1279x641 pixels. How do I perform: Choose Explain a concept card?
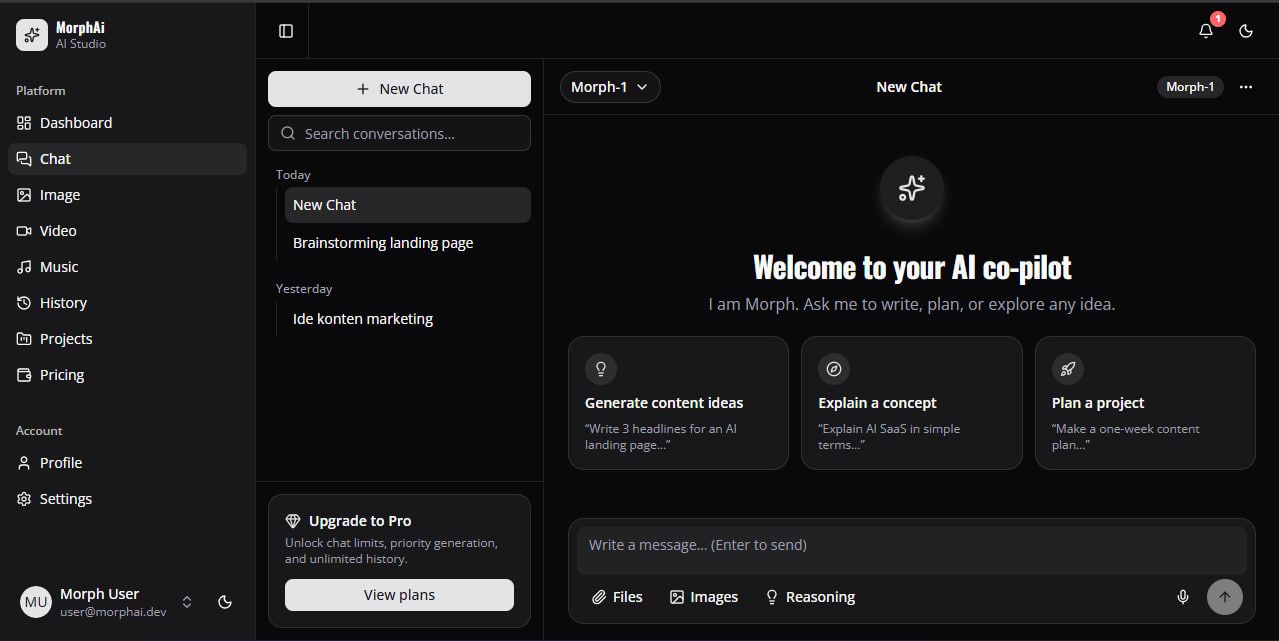912,403
